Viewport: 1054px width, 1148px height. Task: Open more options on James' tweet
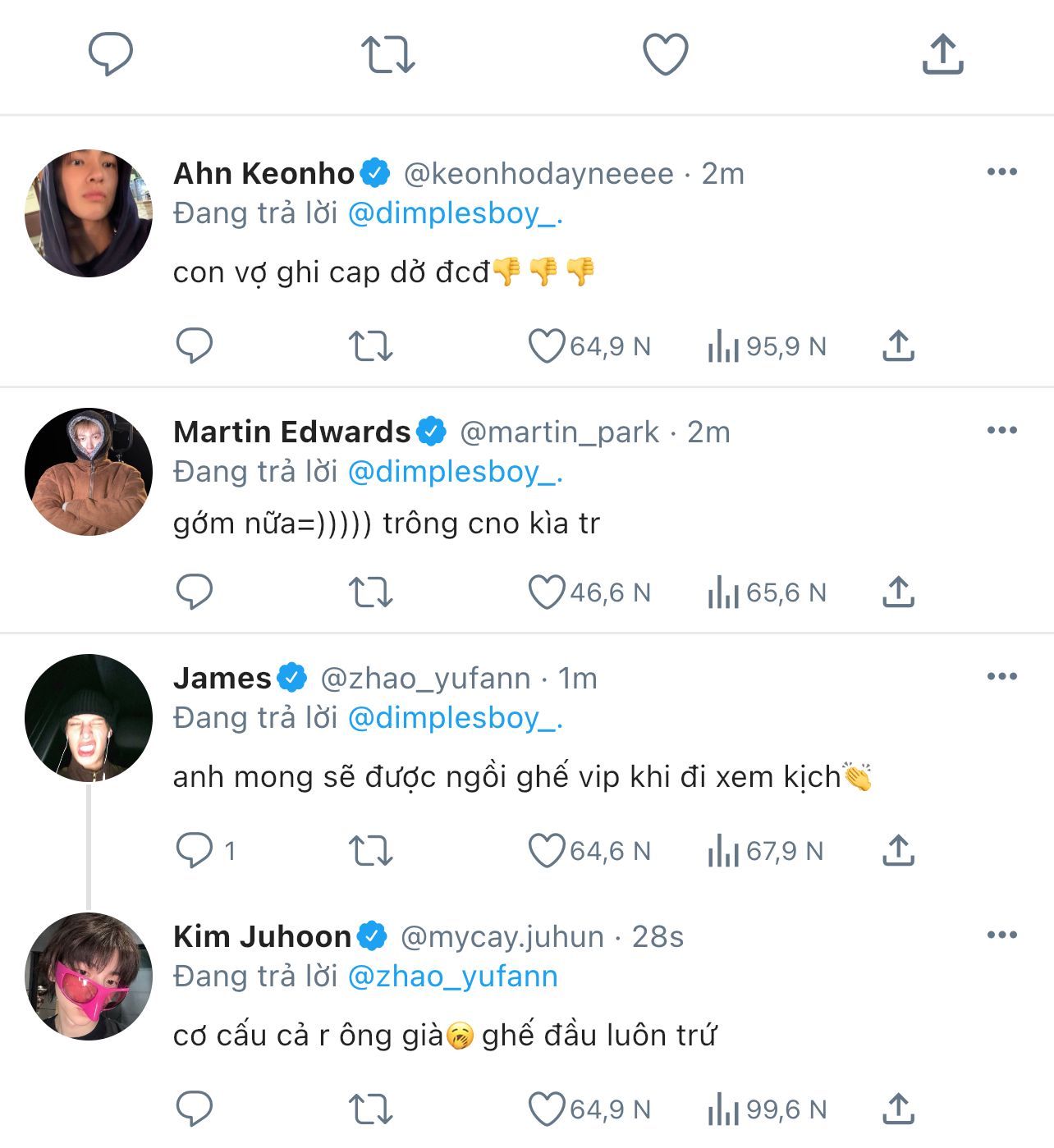1001,677
